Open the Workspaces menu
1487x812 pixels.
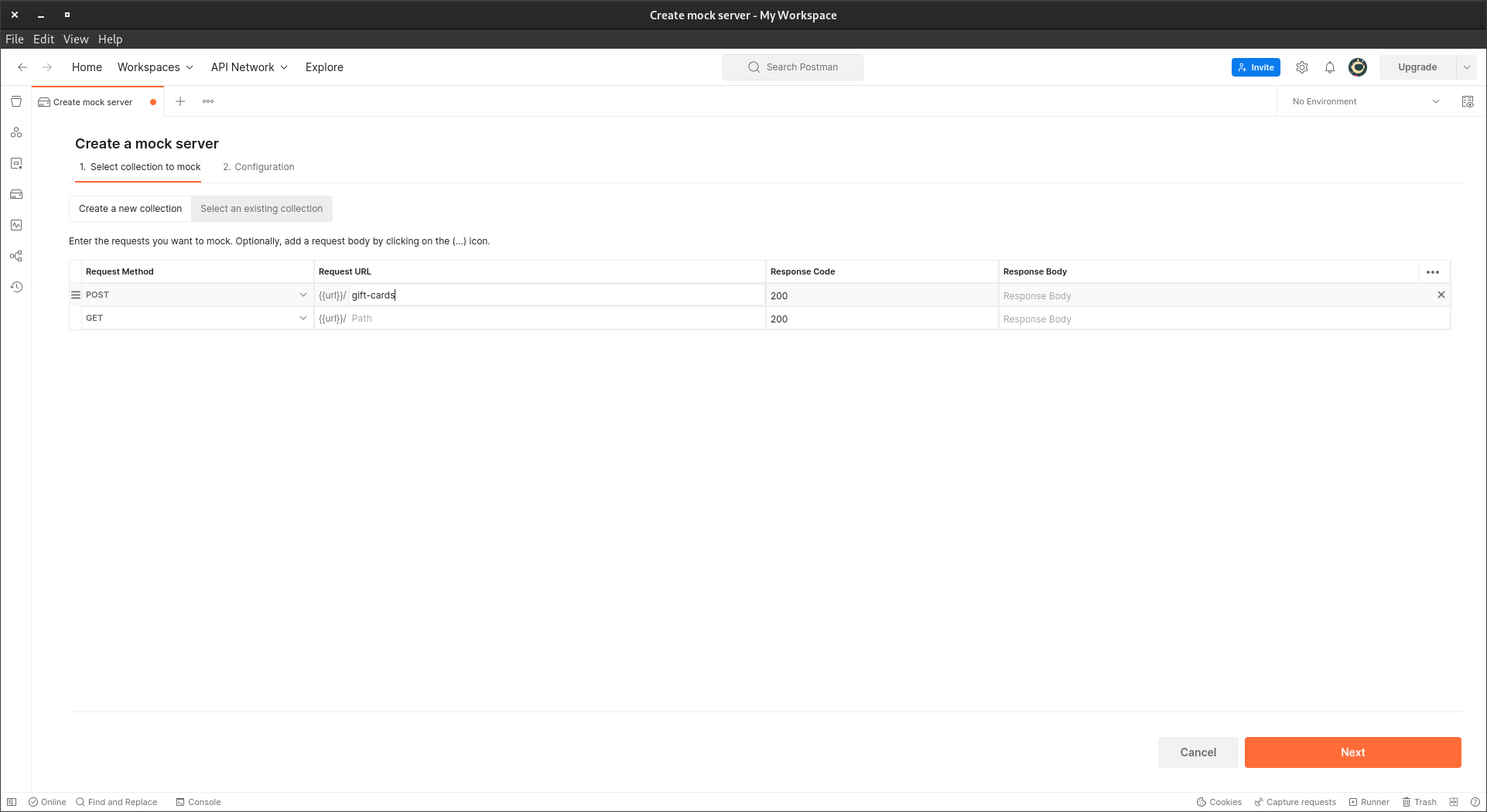tap(155, 67)
